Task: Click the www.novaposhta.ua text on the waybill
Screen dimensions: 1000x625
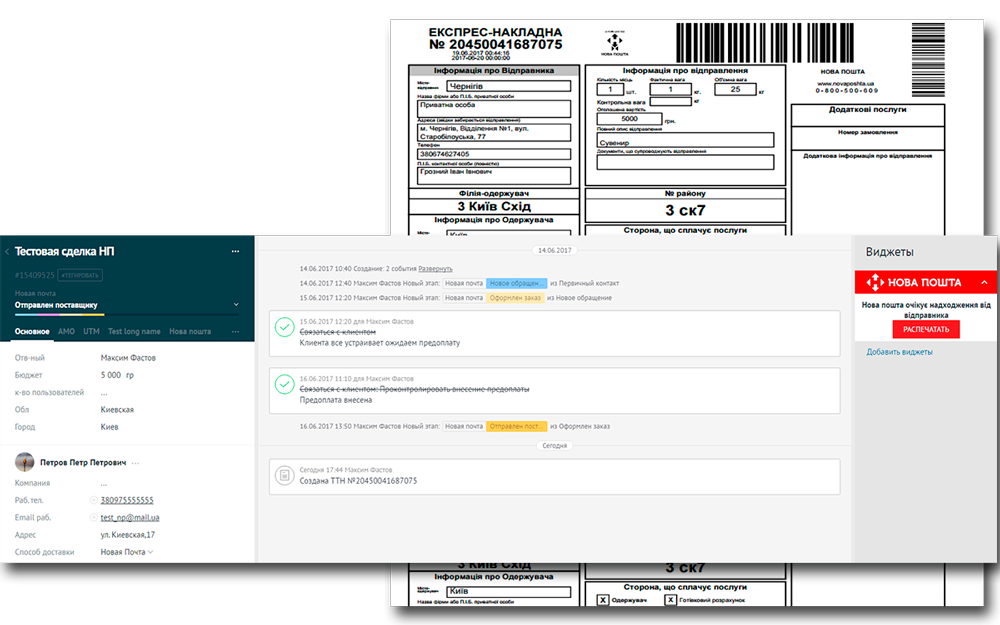Action: (845, 83)
